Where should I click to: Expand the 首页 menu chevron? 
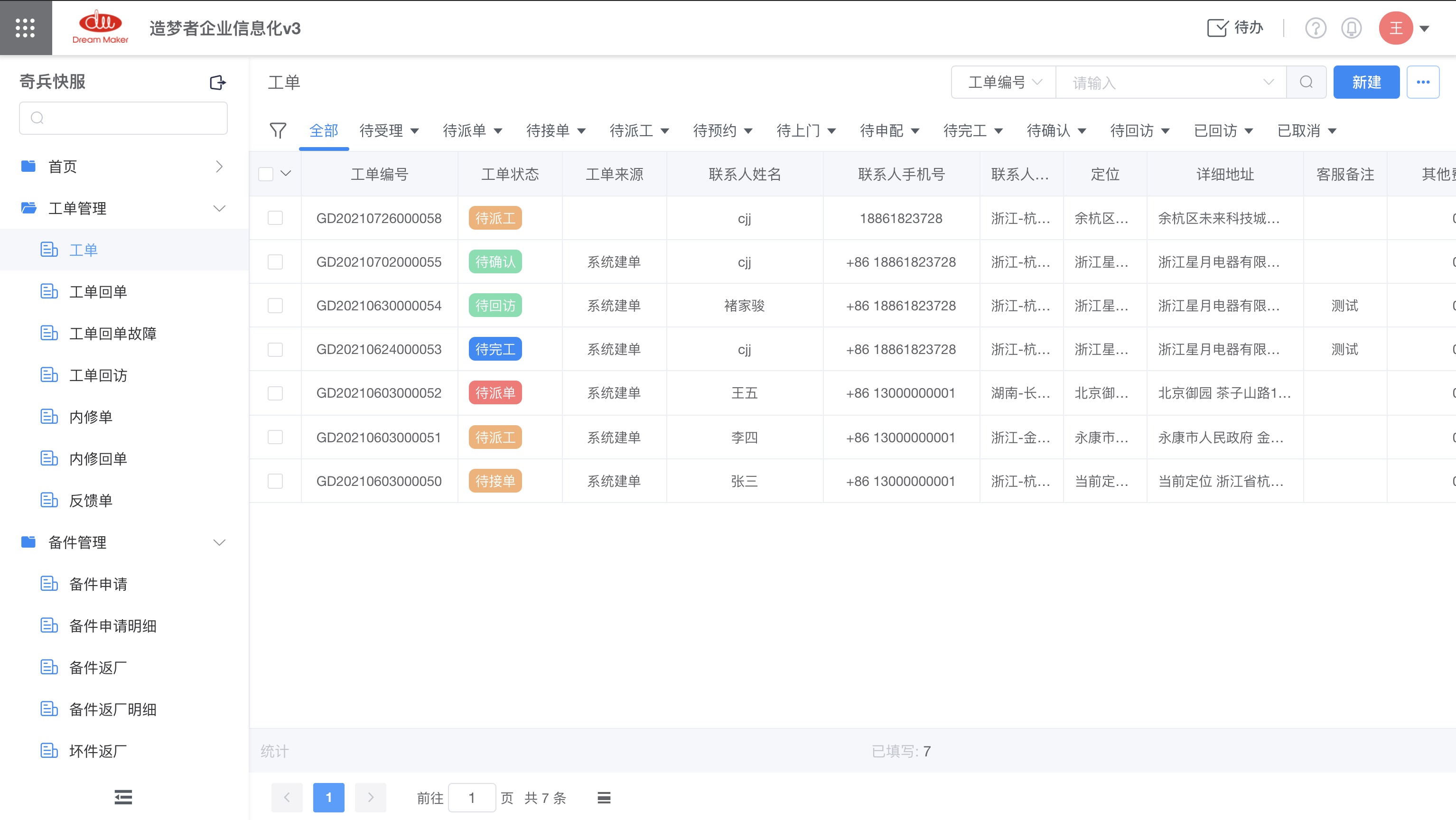point(219,166)
